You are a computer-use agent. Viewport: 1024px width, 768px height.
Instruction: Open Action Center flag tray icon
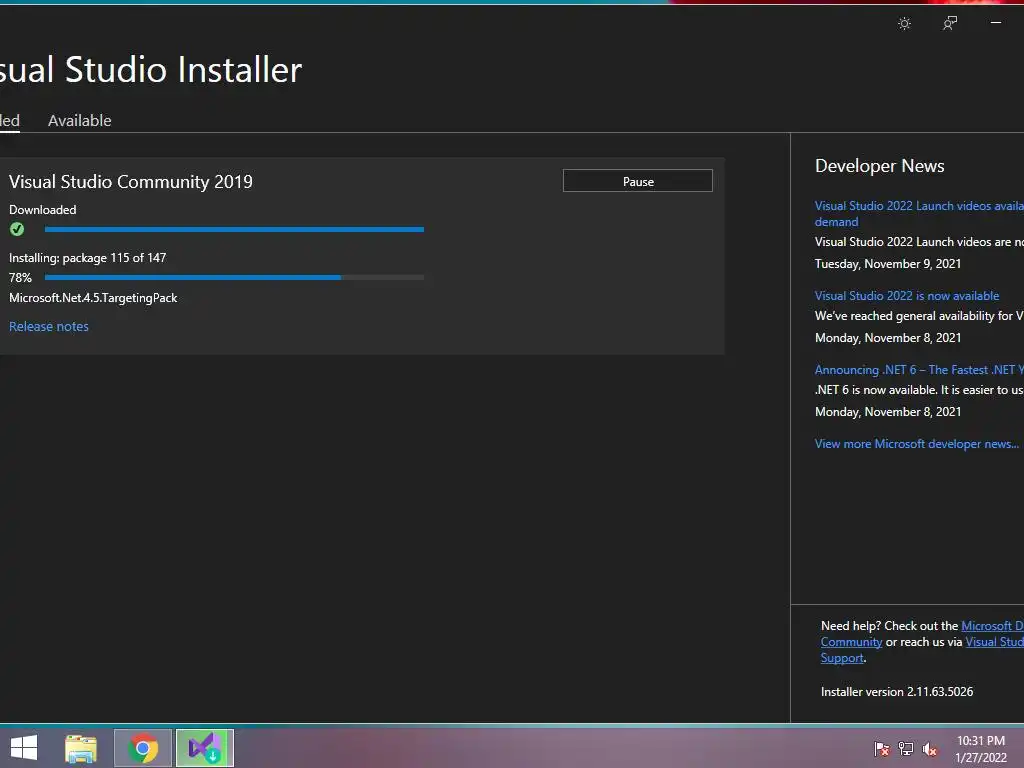click(x=882, y=748)
